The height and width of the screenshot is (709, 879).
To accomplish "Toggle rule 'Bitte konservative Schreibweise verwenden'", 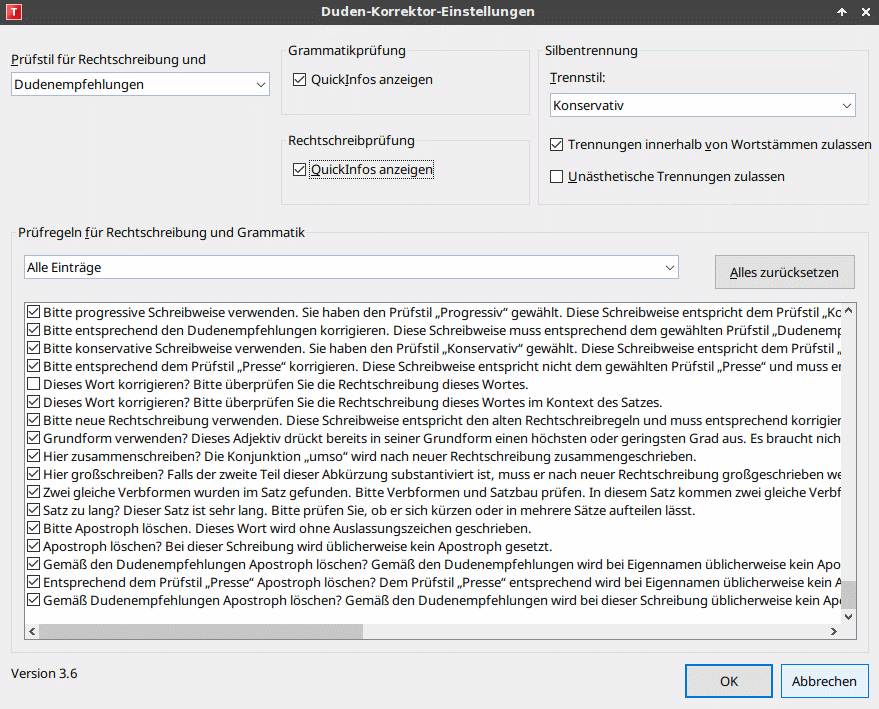I will (34, 347).
